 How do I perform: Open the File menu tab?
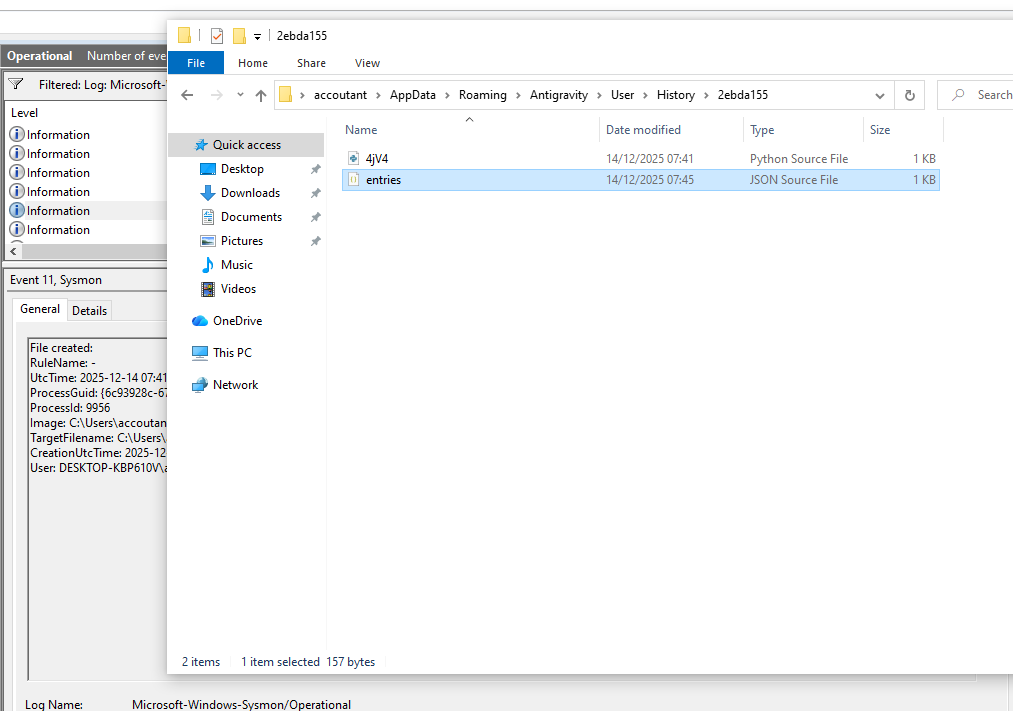click(x=196, y=63)
